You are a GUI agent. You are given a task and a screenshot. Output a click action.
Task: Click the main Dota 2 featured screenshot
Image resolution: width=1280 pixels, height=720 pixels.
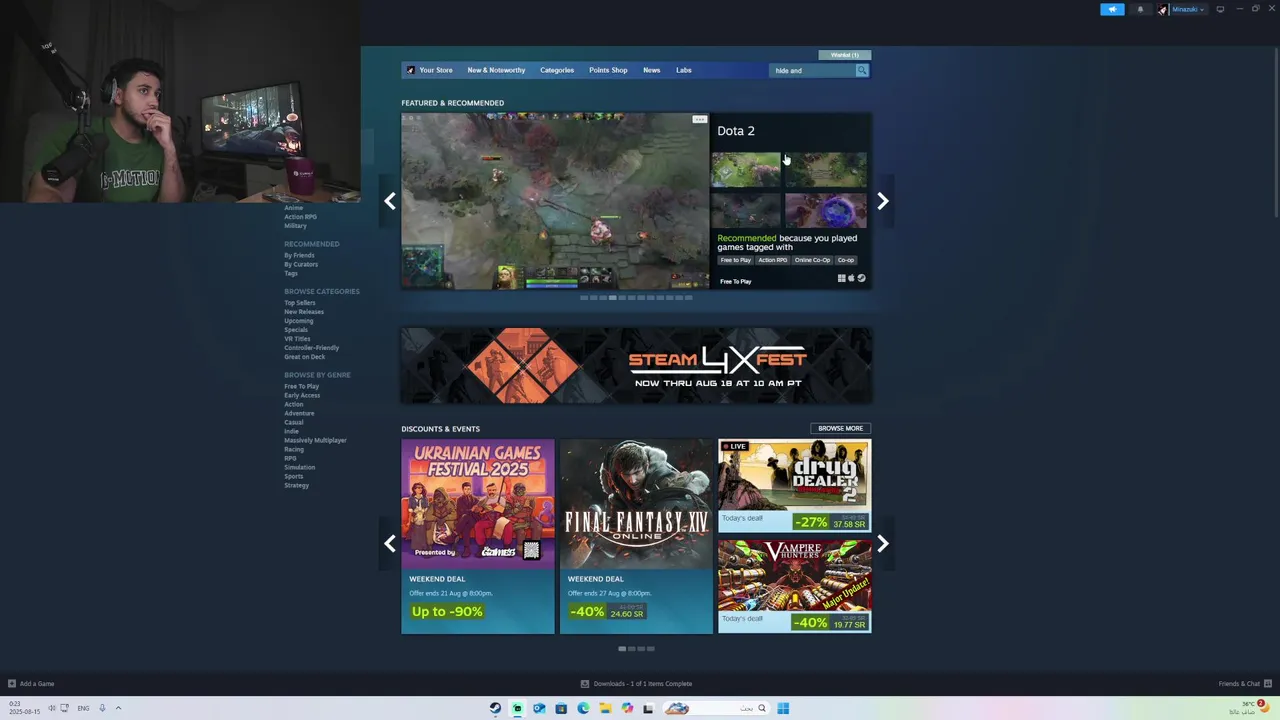pyautogui.click(x=555, y=201)
